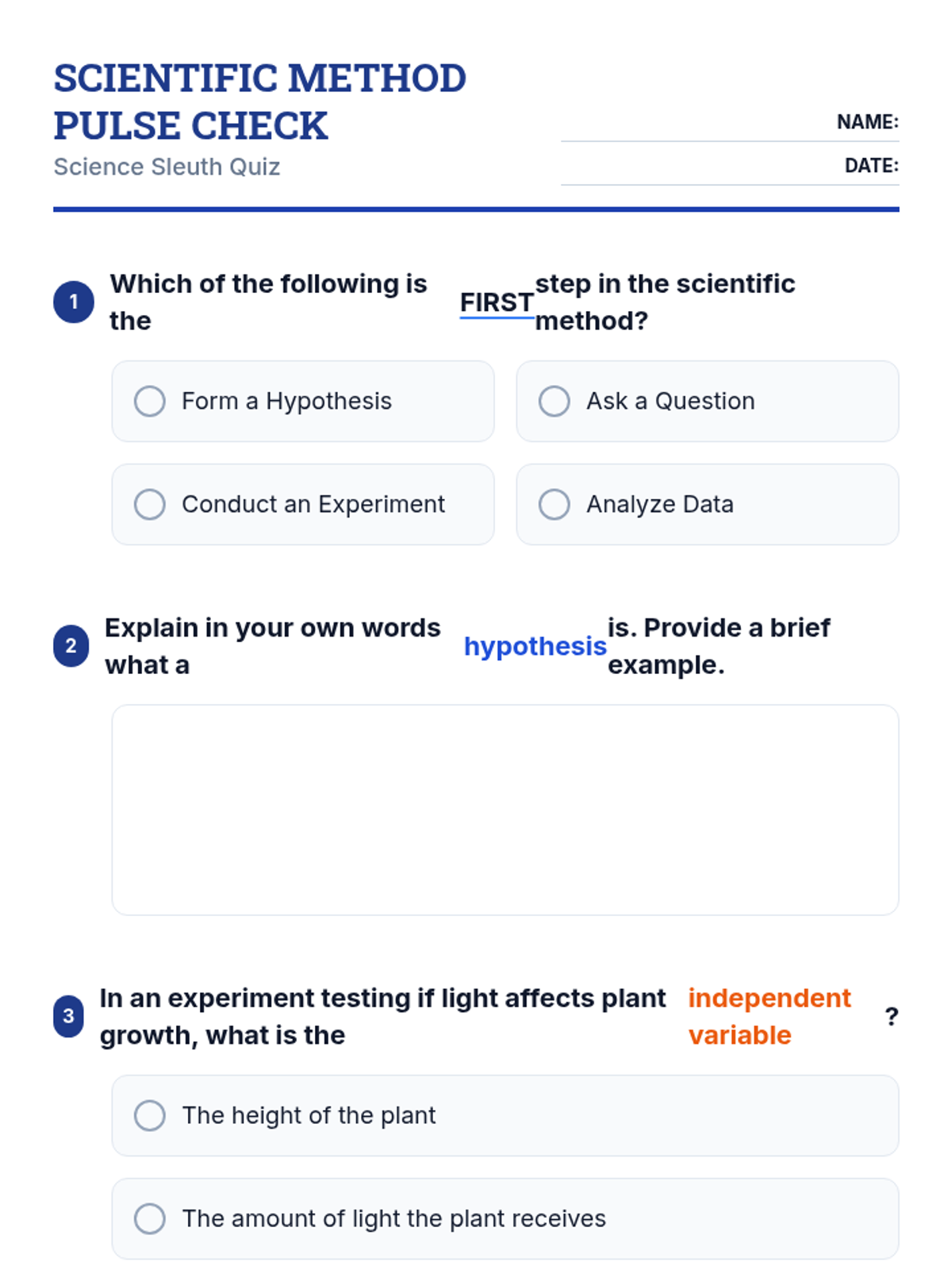The height and width of the screenshot is (1270, 952).
Task: Click the question 3 number badge
Action: (69, 1017)
